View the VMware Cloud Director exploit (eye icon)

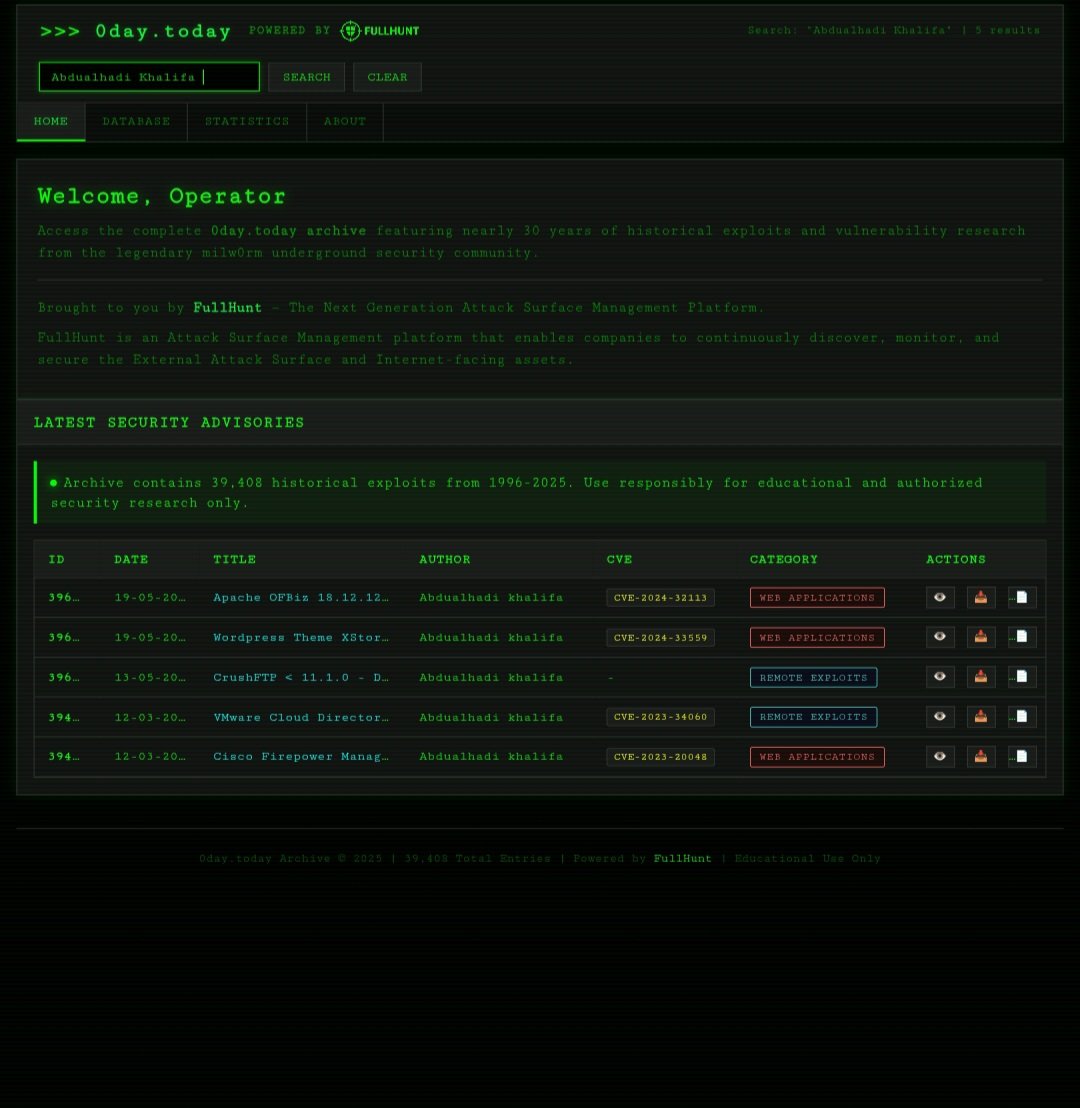[x=940, y=717]
